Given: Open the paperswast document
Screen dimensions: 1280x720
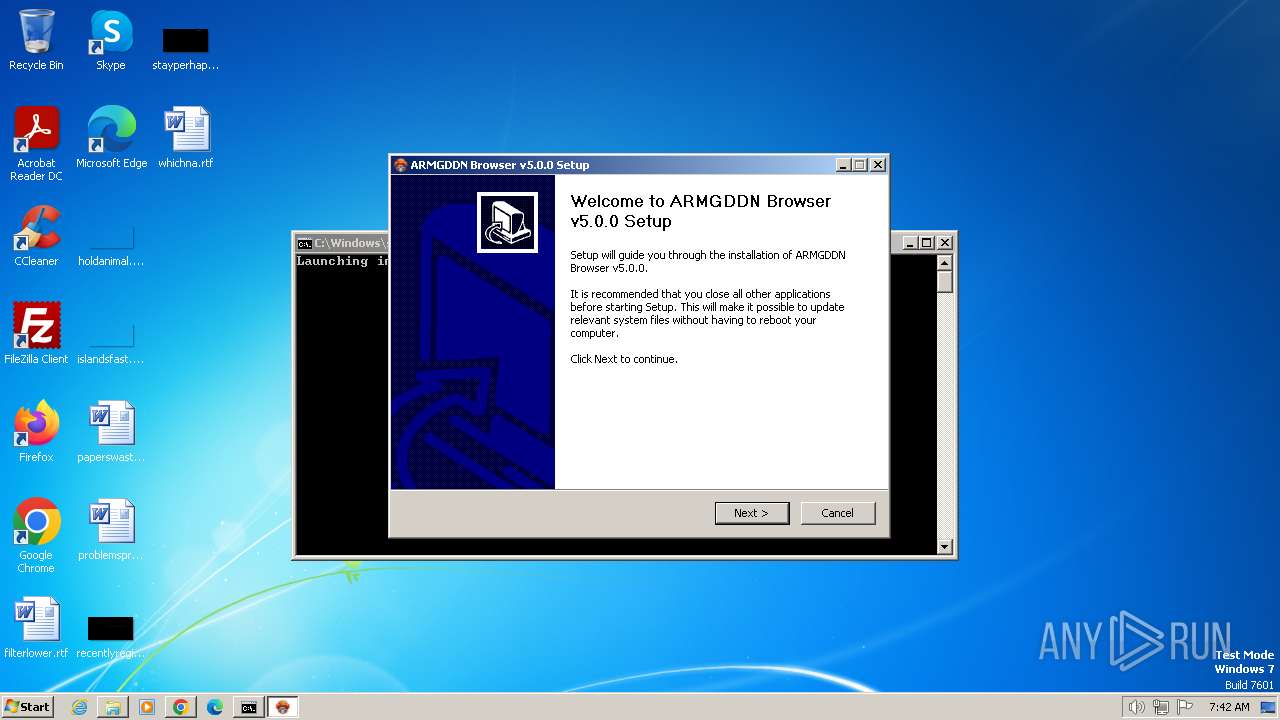Looking at the screenshot, I should [111, 432].
